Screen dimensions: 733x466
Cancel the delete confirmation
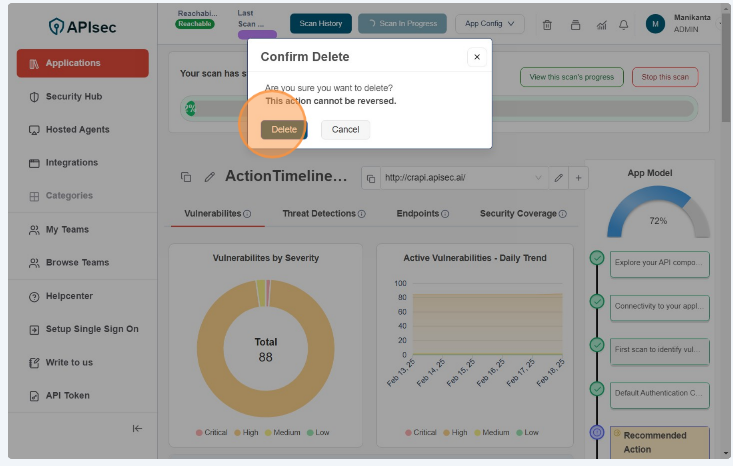pyautogui.click(x=345, y=130)
